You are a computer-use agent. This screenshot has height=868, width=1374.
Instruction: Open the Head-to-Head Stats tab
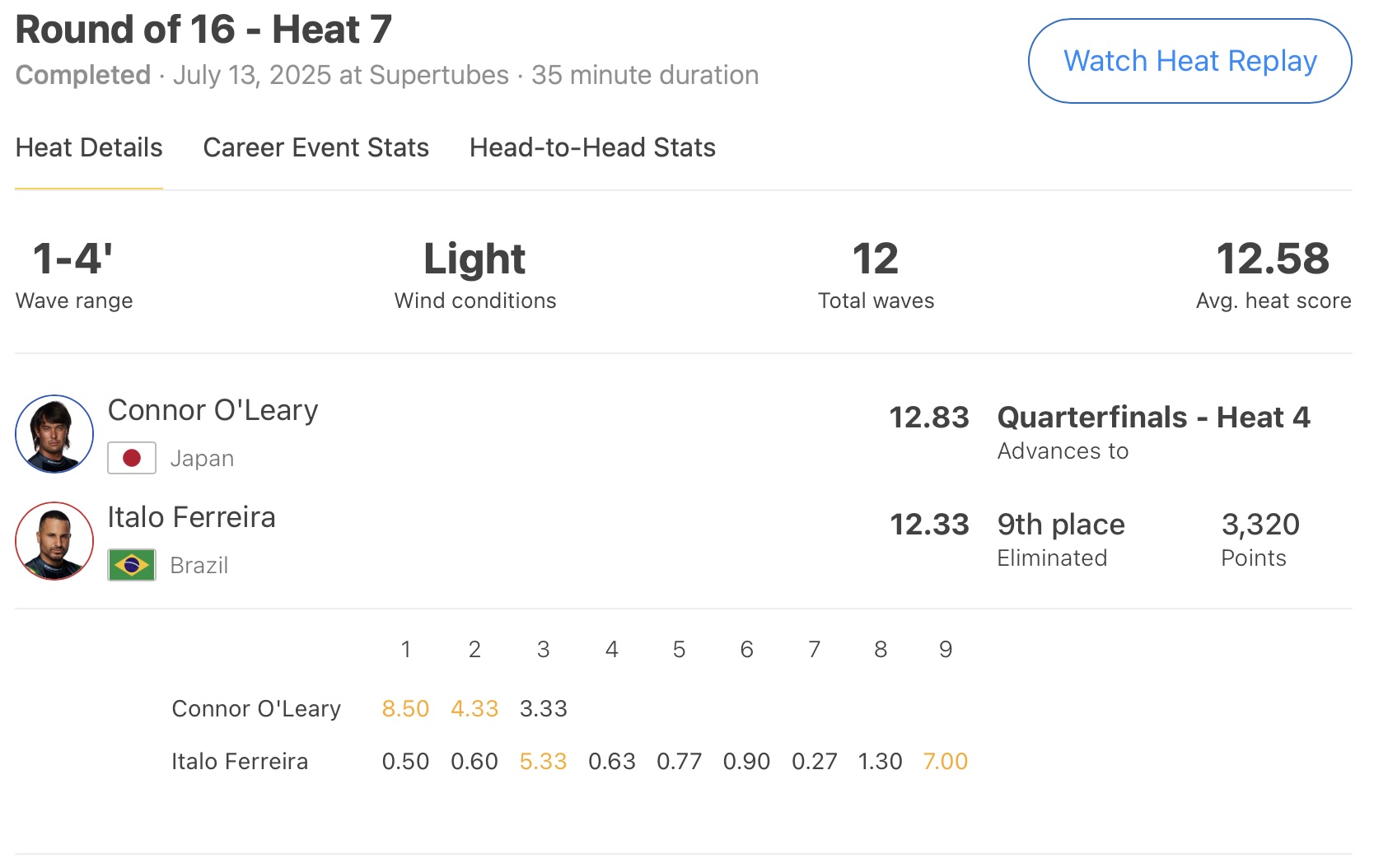click(592, 148)
